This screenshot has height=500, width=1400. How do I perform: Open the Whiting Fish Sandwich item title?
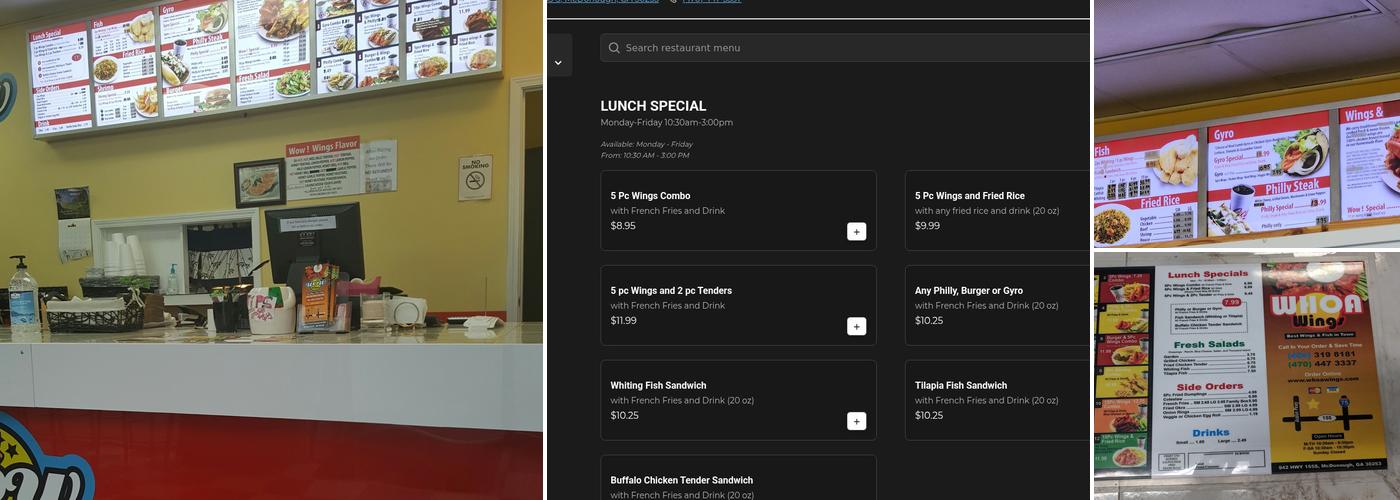(658, 386)
